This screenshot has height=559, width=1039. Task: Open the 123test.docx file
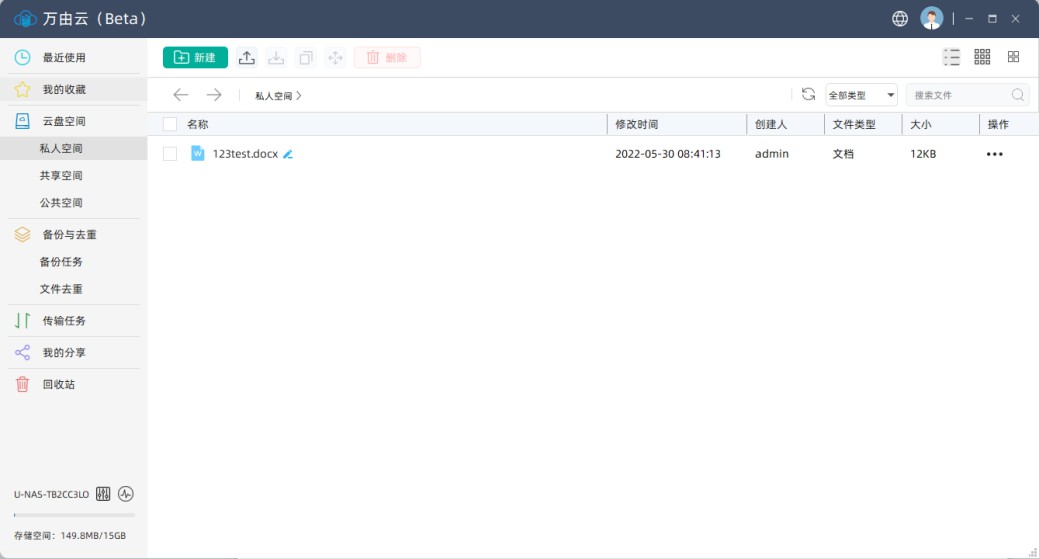[244, 154]
